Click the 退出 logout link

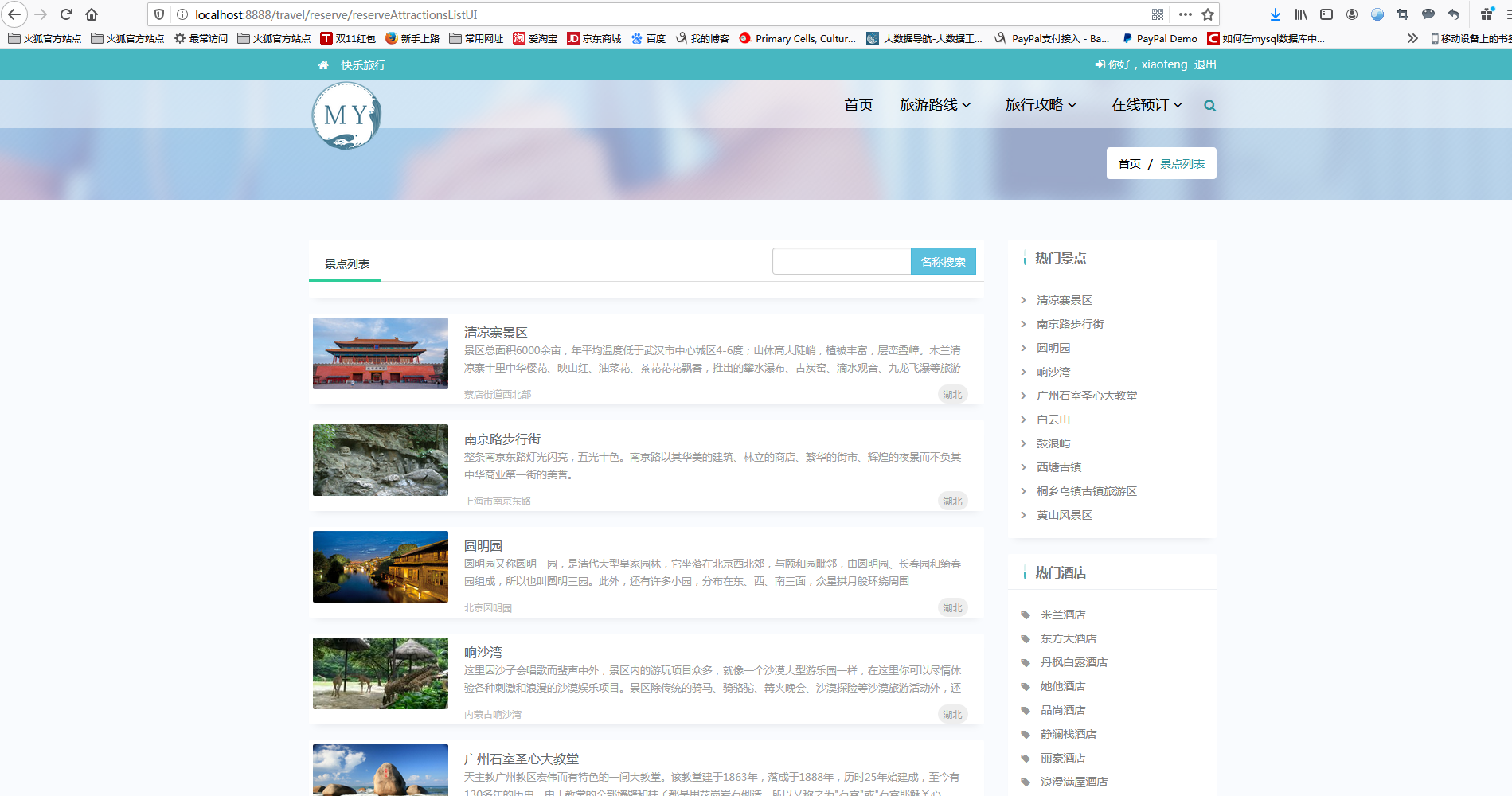click(1205, 64)
